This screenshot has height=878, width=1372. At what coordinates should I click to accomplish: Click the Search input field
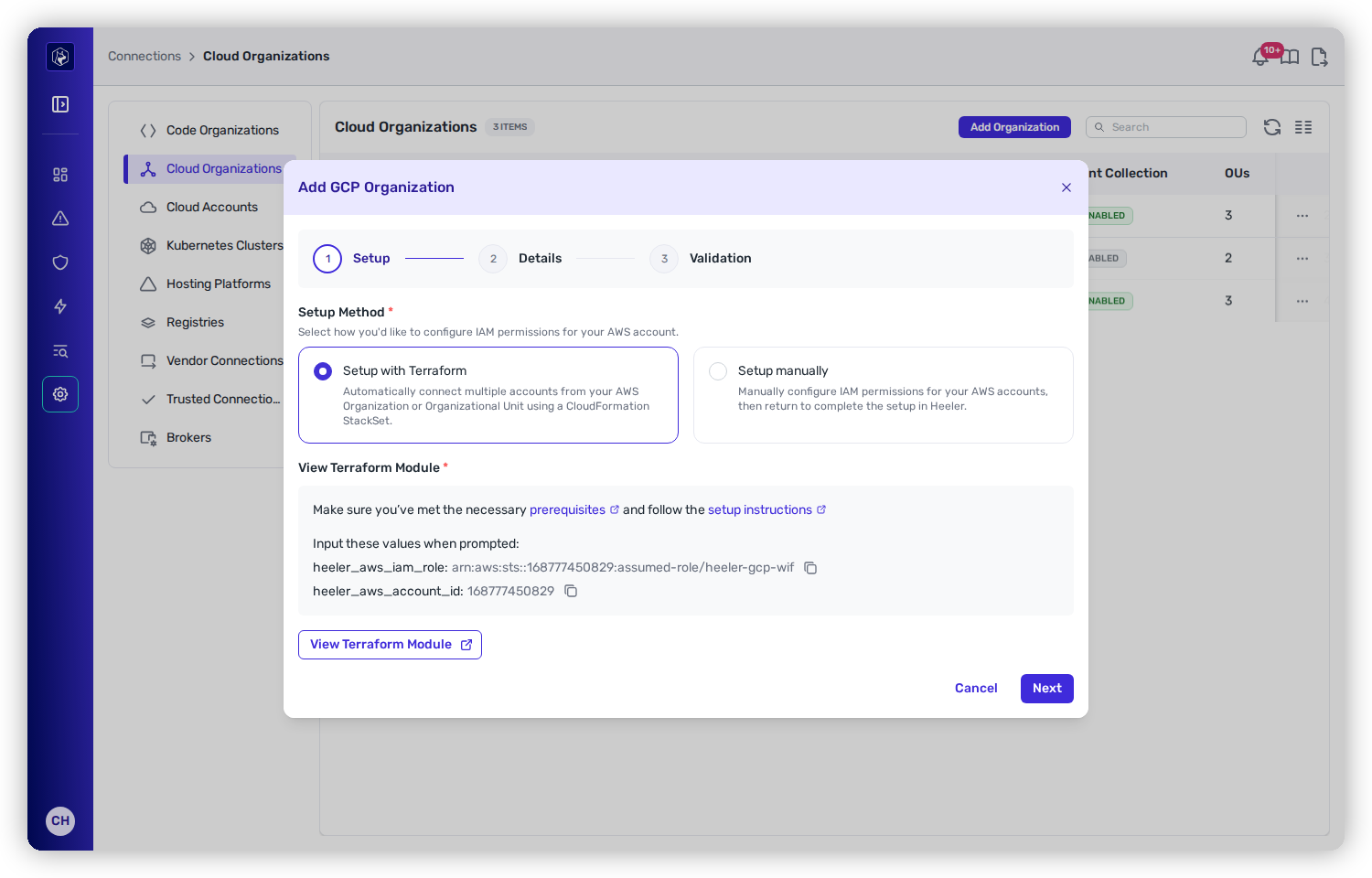coord(1166,127)
